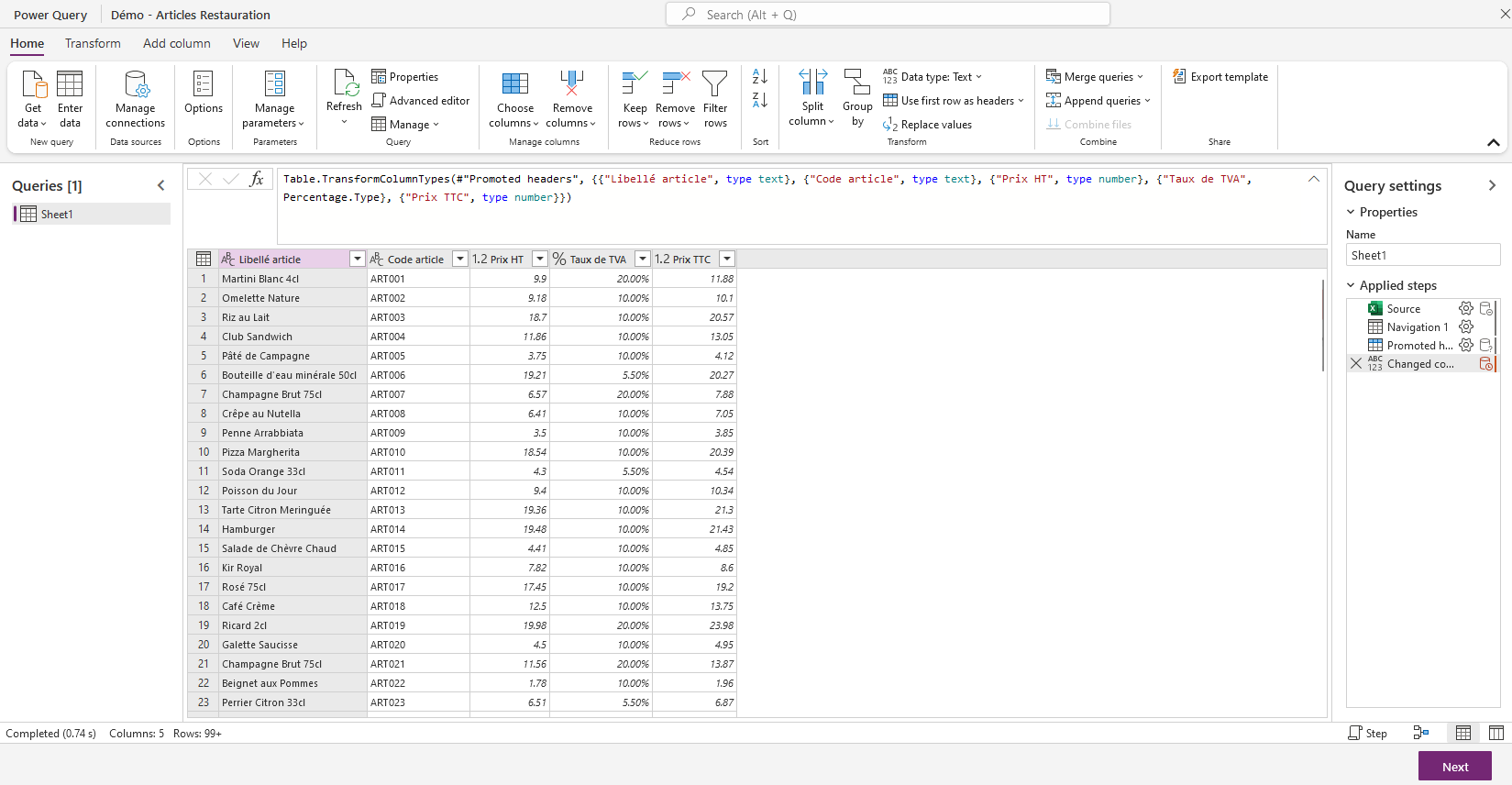1512x785 pixels.
Task: Open the Add column tab
Action: (x=177, y=43)
